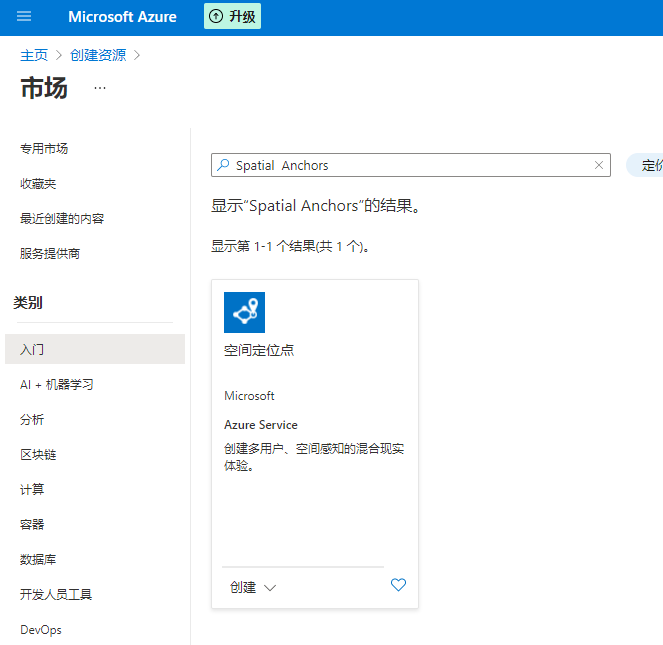Click the 空间定位点 service icon
The image size is (663, 645).
(244, 312)
